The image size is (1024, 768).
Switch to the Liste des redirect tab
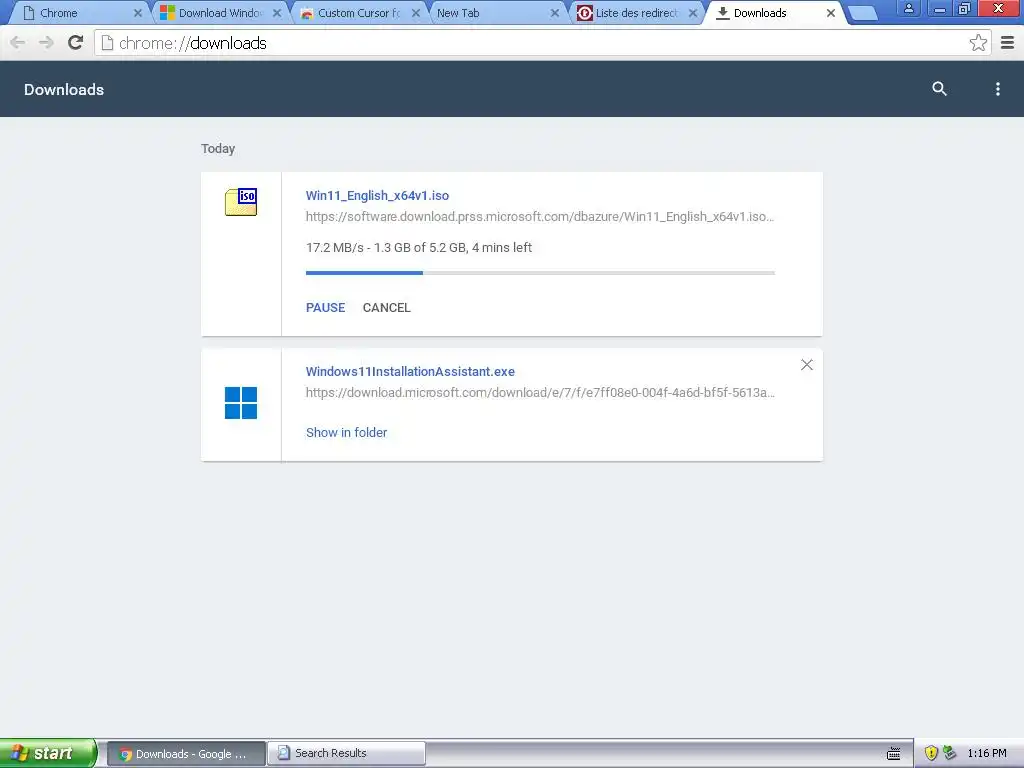coord(636,13)
